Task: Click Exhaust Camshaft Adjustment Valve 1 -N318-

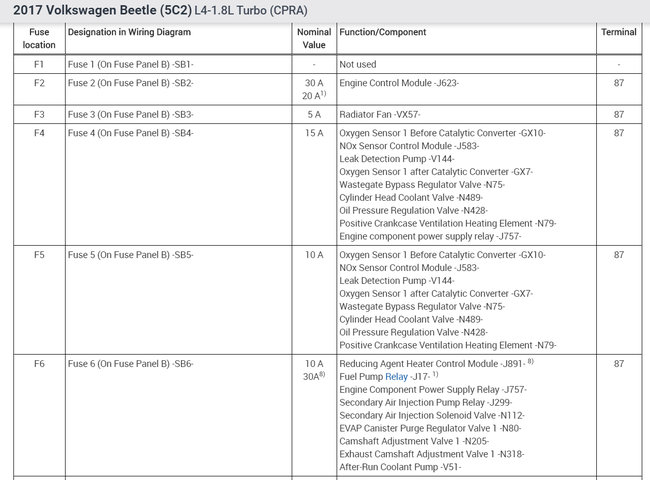Action: click(x=432, y=454)
